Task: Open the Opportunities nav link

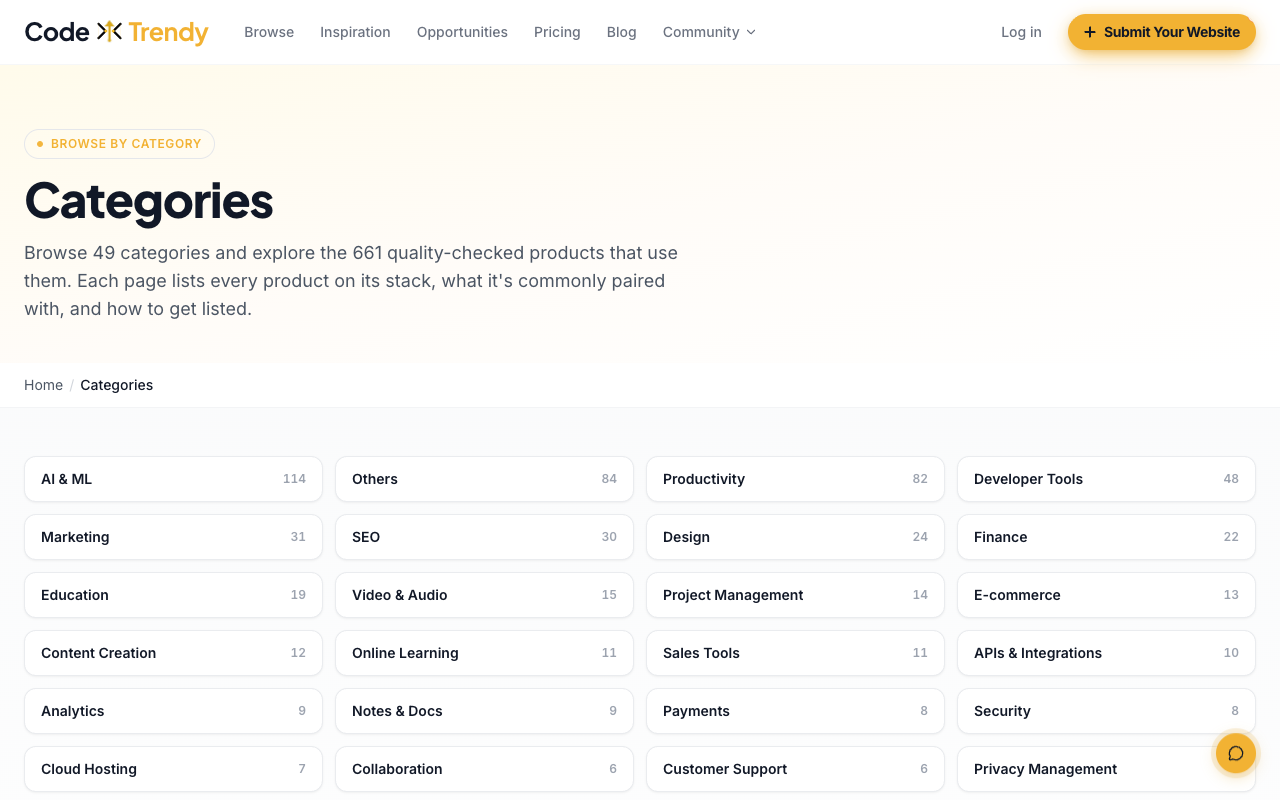Action: pos(462,32)
